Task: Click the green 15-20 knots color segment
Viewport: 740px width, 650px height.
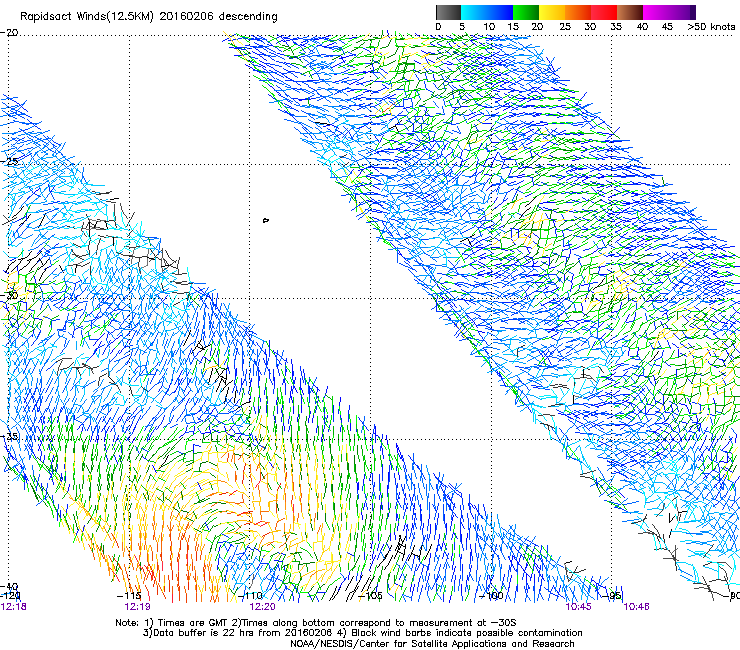Action: point(526,12)
